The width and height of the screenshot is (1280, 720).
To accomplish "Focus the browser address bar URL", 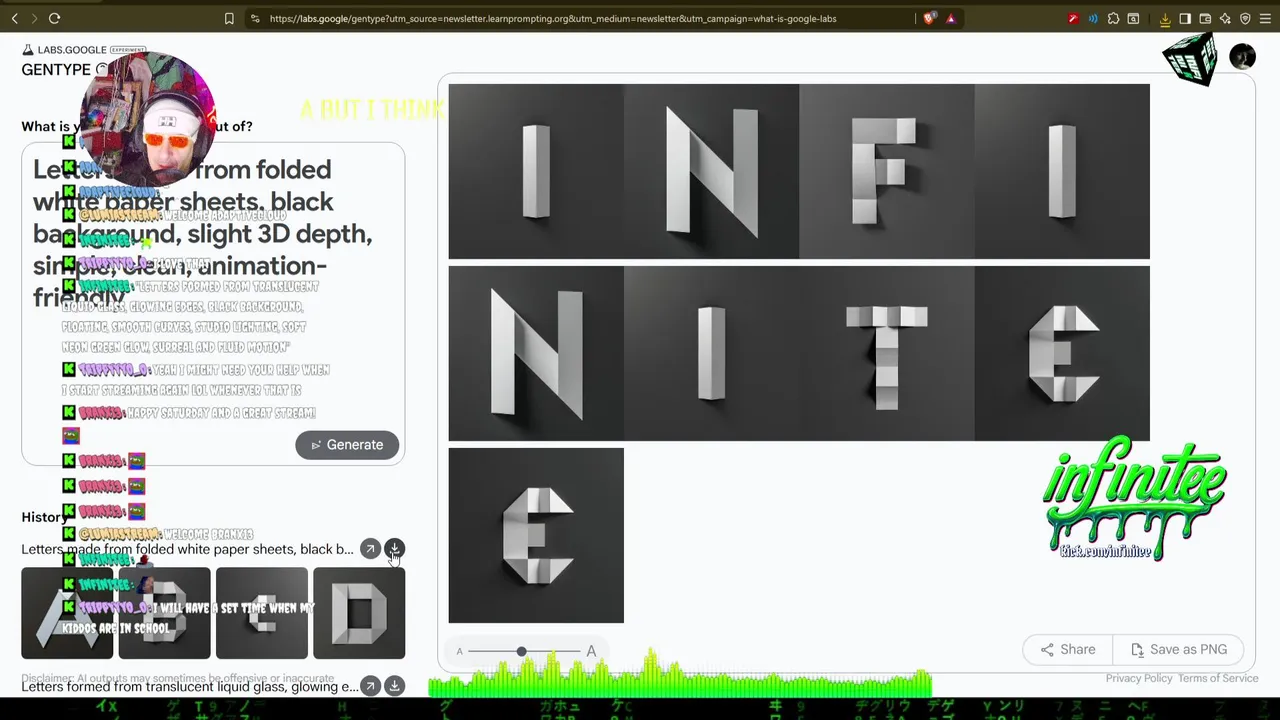I will (553, 18).
